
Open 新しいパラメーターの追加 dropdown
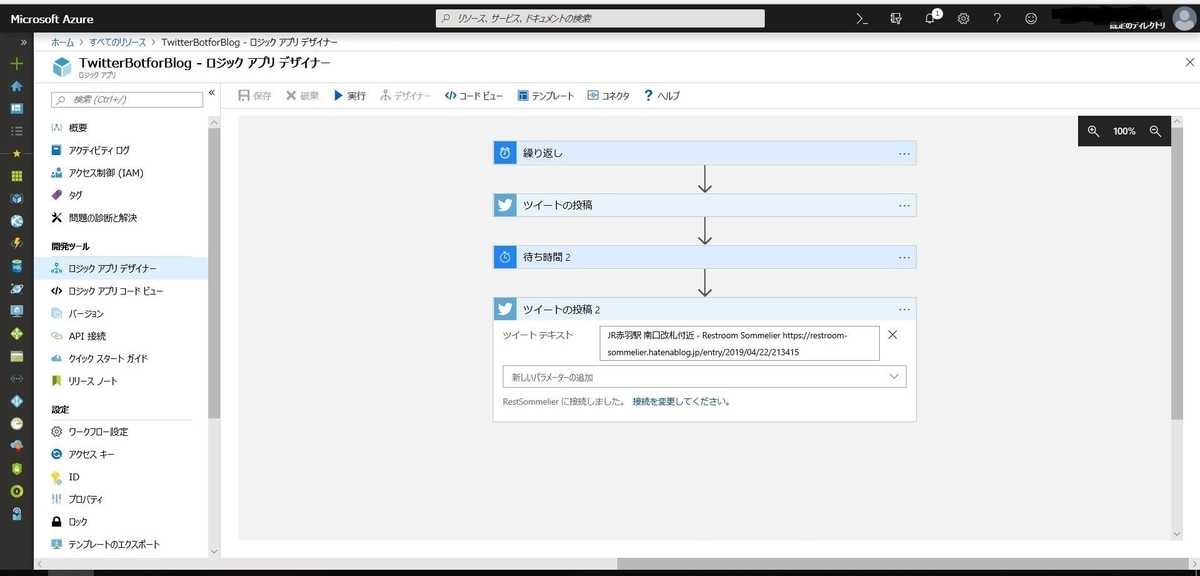704,377
